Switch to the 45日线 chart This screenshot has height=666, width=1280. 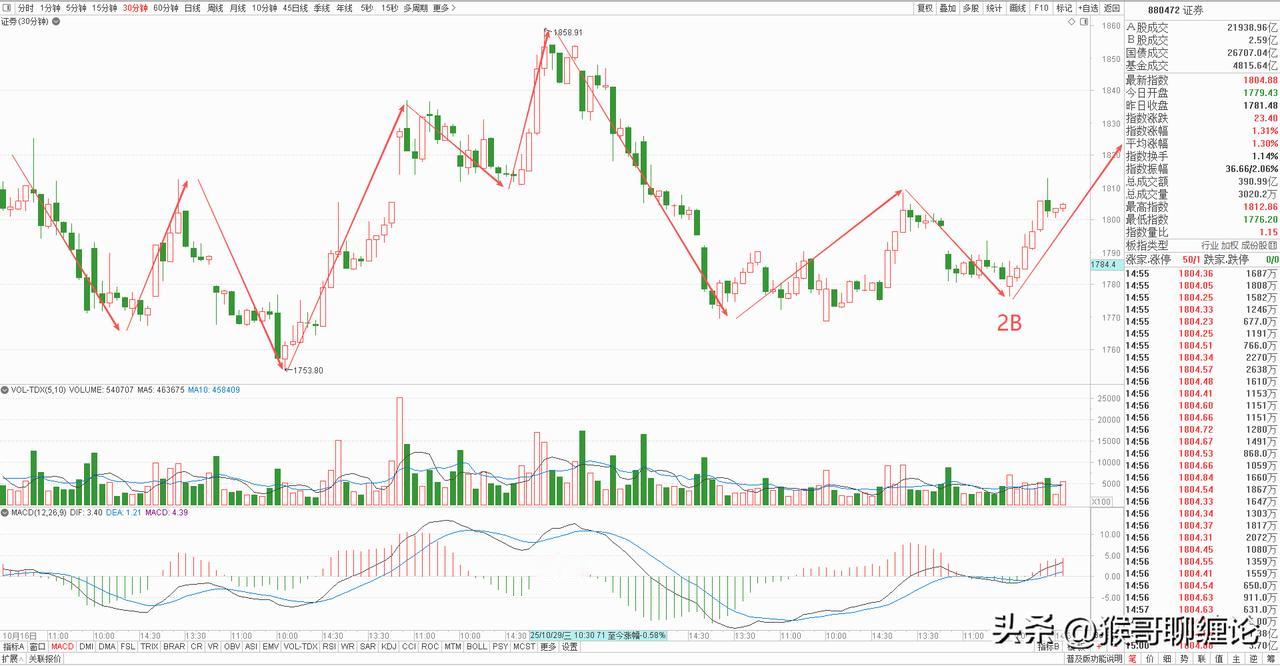[x=295, y=7]
